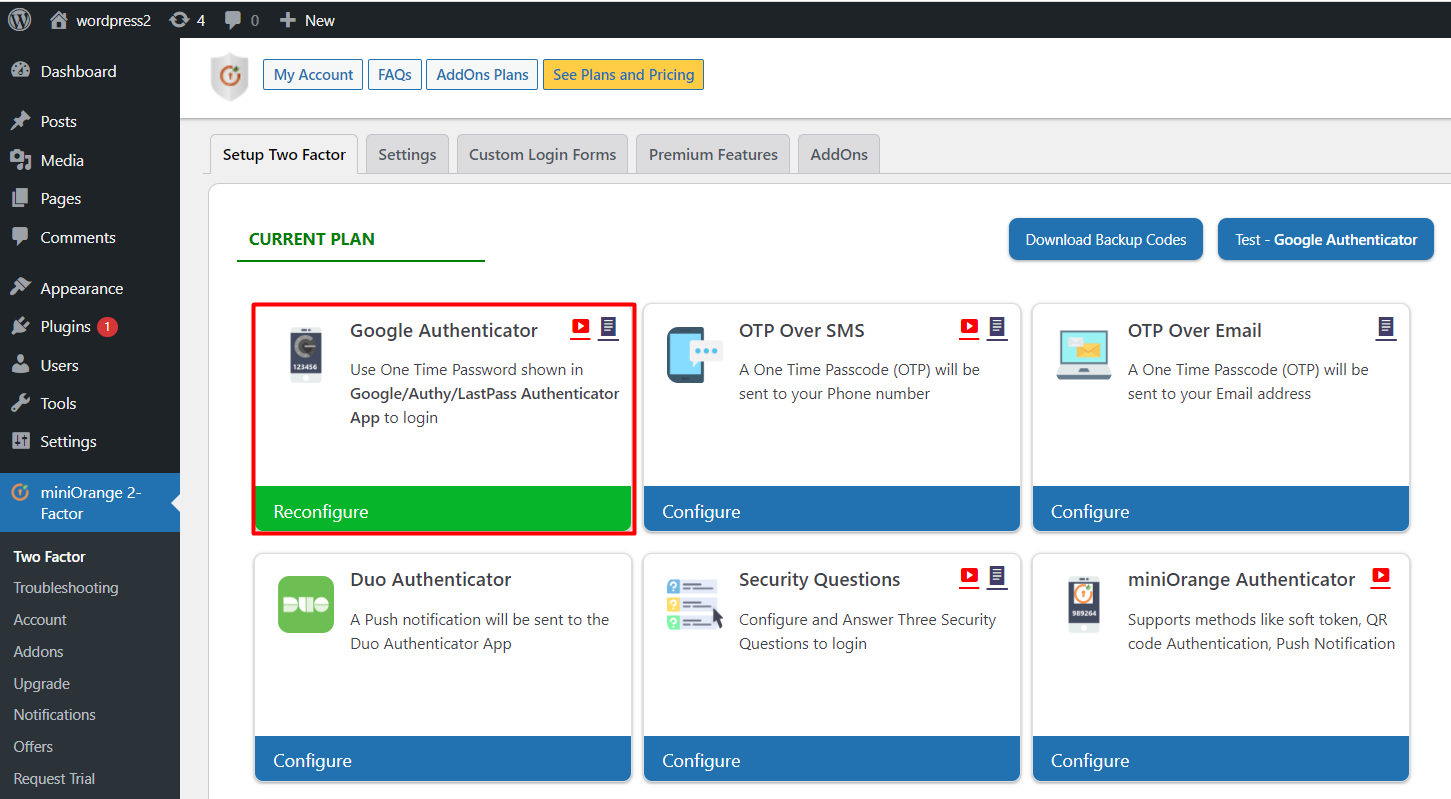Click miniOrange 2-Factor sidebar menu
1451x799 pixels.
coord(90,502)
